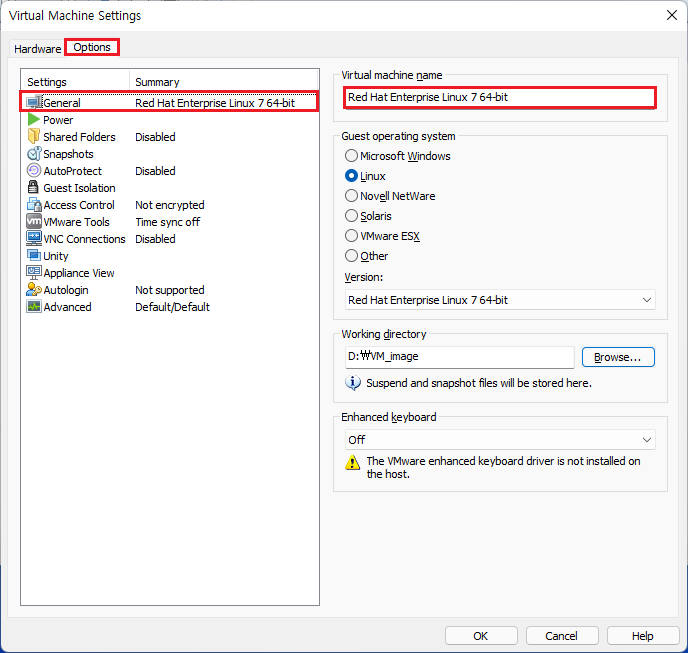This screenshot has width=688, height=653.
Task: Select the Advanced label
Action: 68,307
